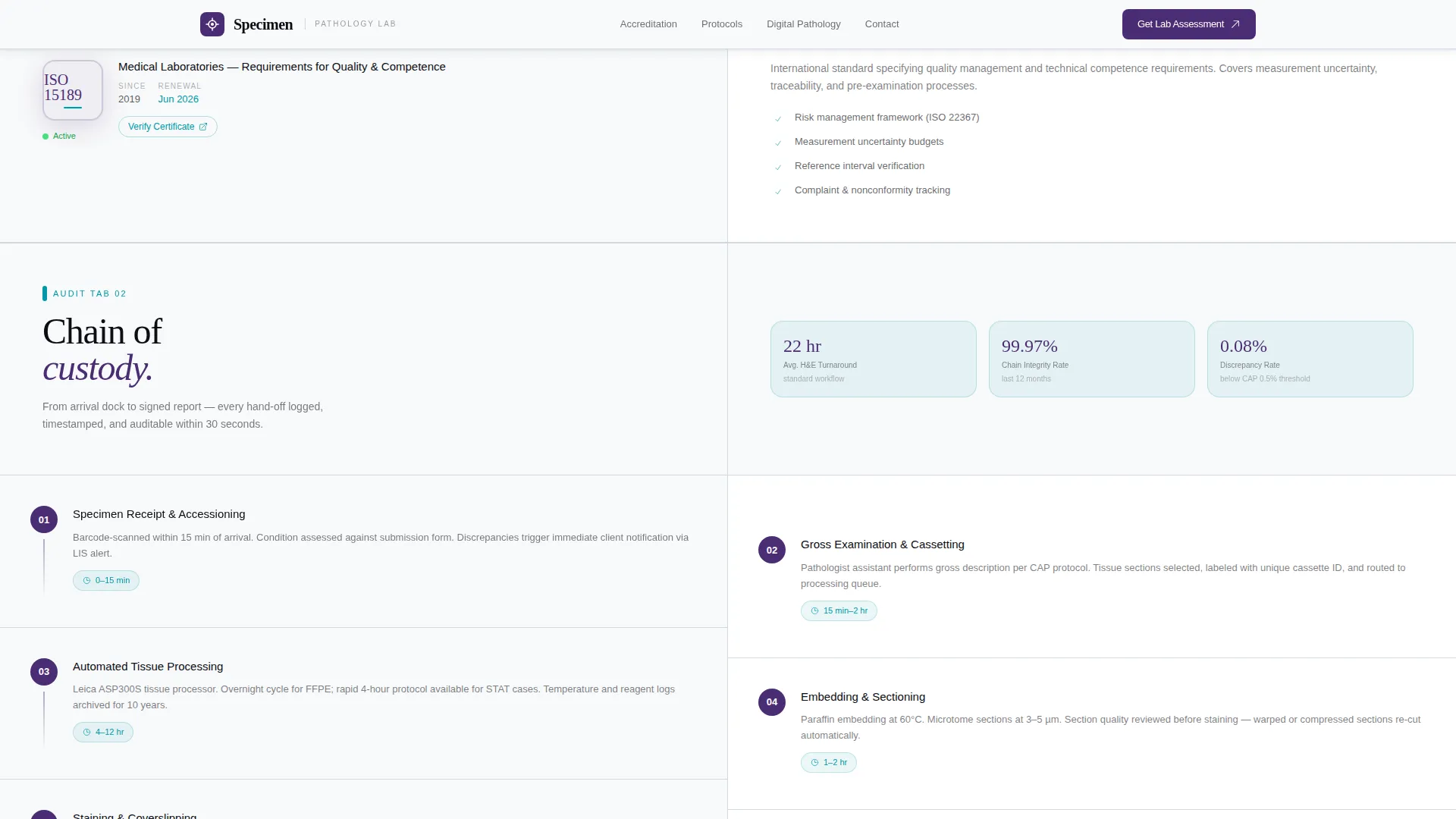Image resolution: width=1456 pixels, height=819 pixels.
Task: Click the clock icon in 0–15 min badge
Action: click(86, 581)
